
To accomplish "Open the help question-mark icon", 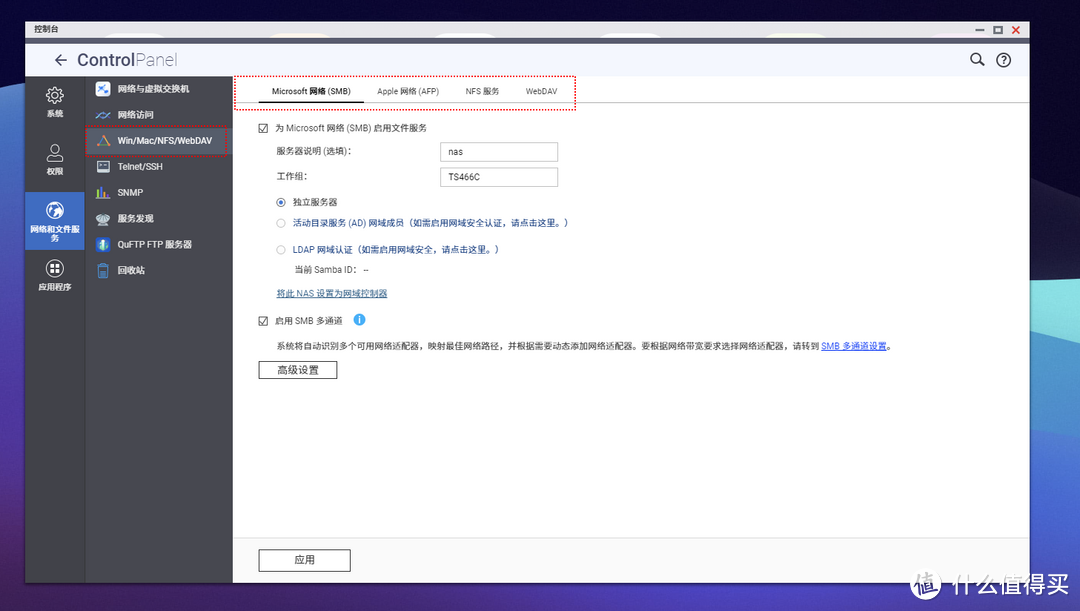I will pyautogui.click(x=1004, y=60).
